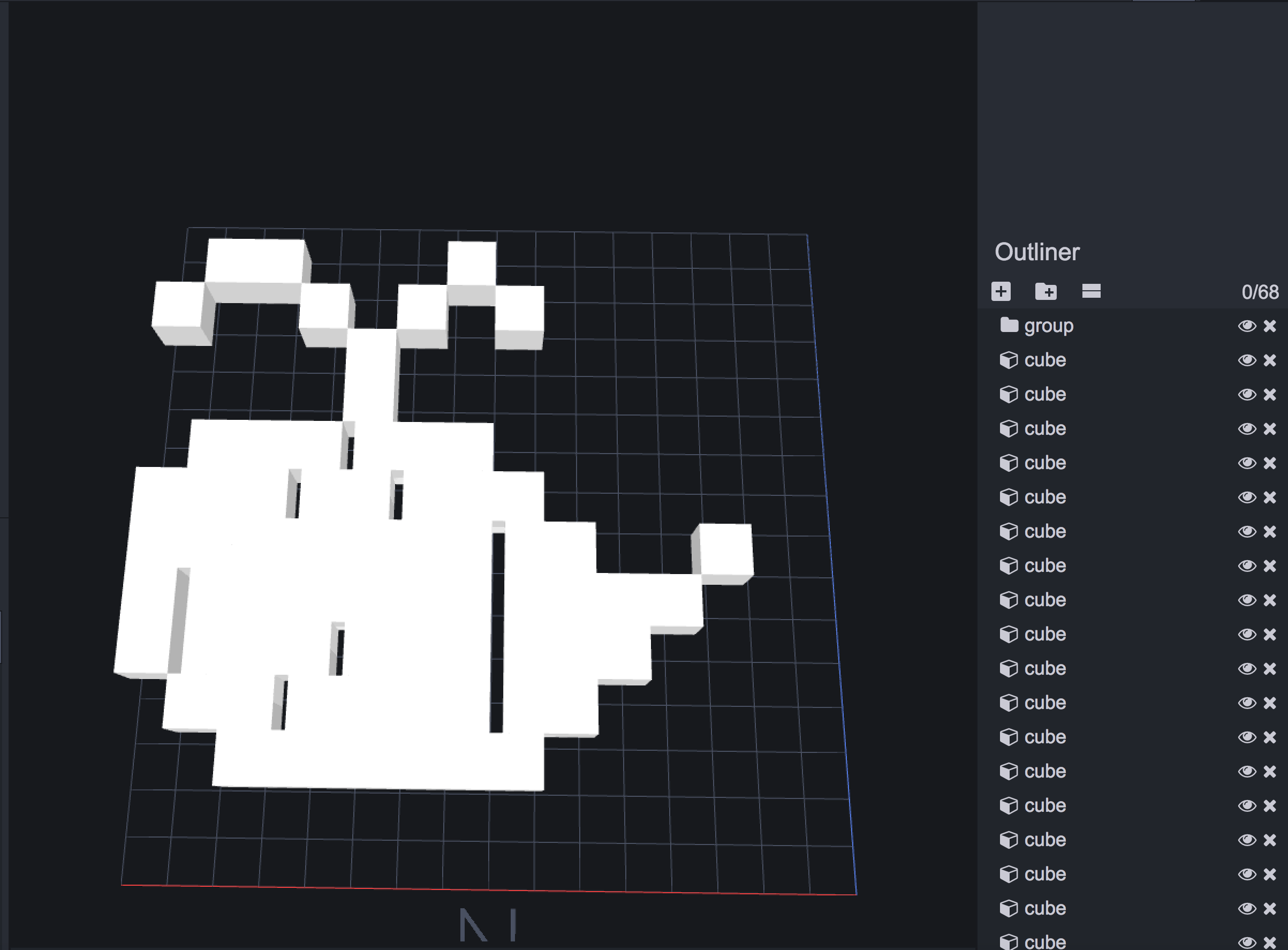This screenshot has width=1288, height=950.
Task: Hide the fourth cube with eye icon
Action: click(1246, 463)
